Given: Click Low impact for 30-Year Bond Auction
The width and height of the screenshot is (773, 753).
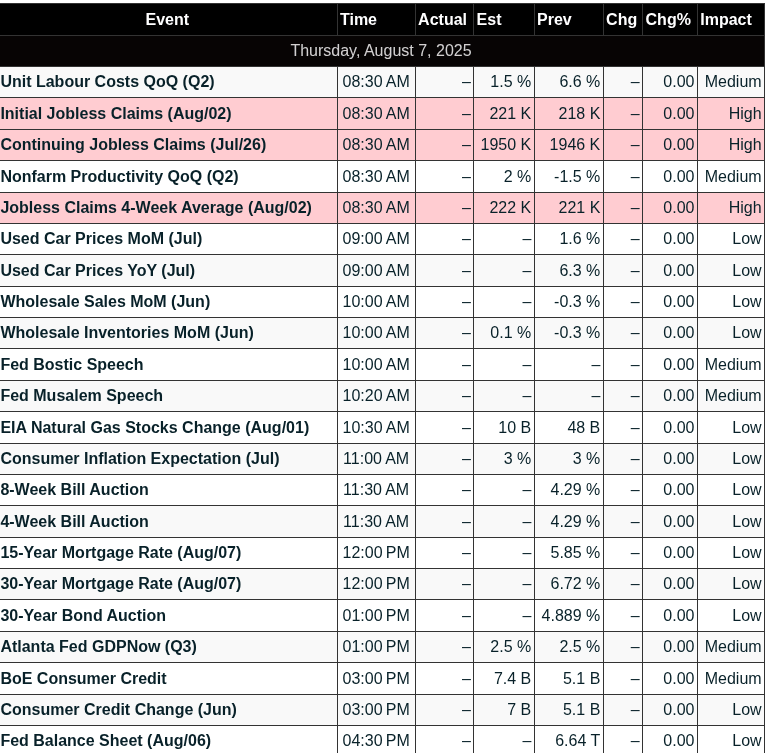Looking at the screenshot, I should click(x=747, y=615).
